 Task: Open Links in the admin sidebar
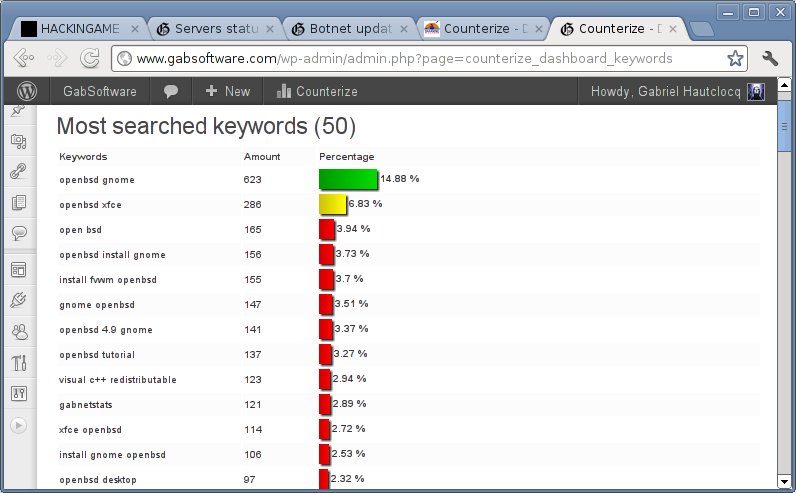click(x=18, y=171)
